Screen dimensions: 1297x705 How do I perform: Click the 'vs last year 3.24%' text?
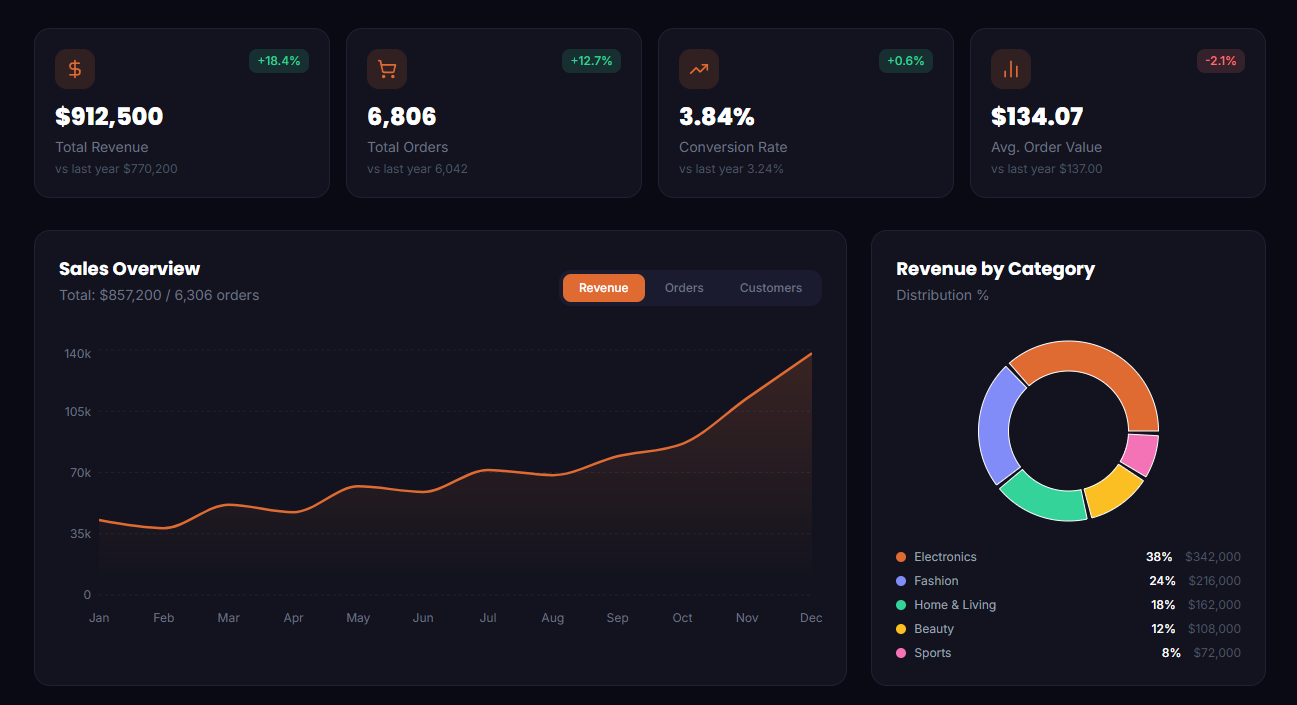coord(731,169)
